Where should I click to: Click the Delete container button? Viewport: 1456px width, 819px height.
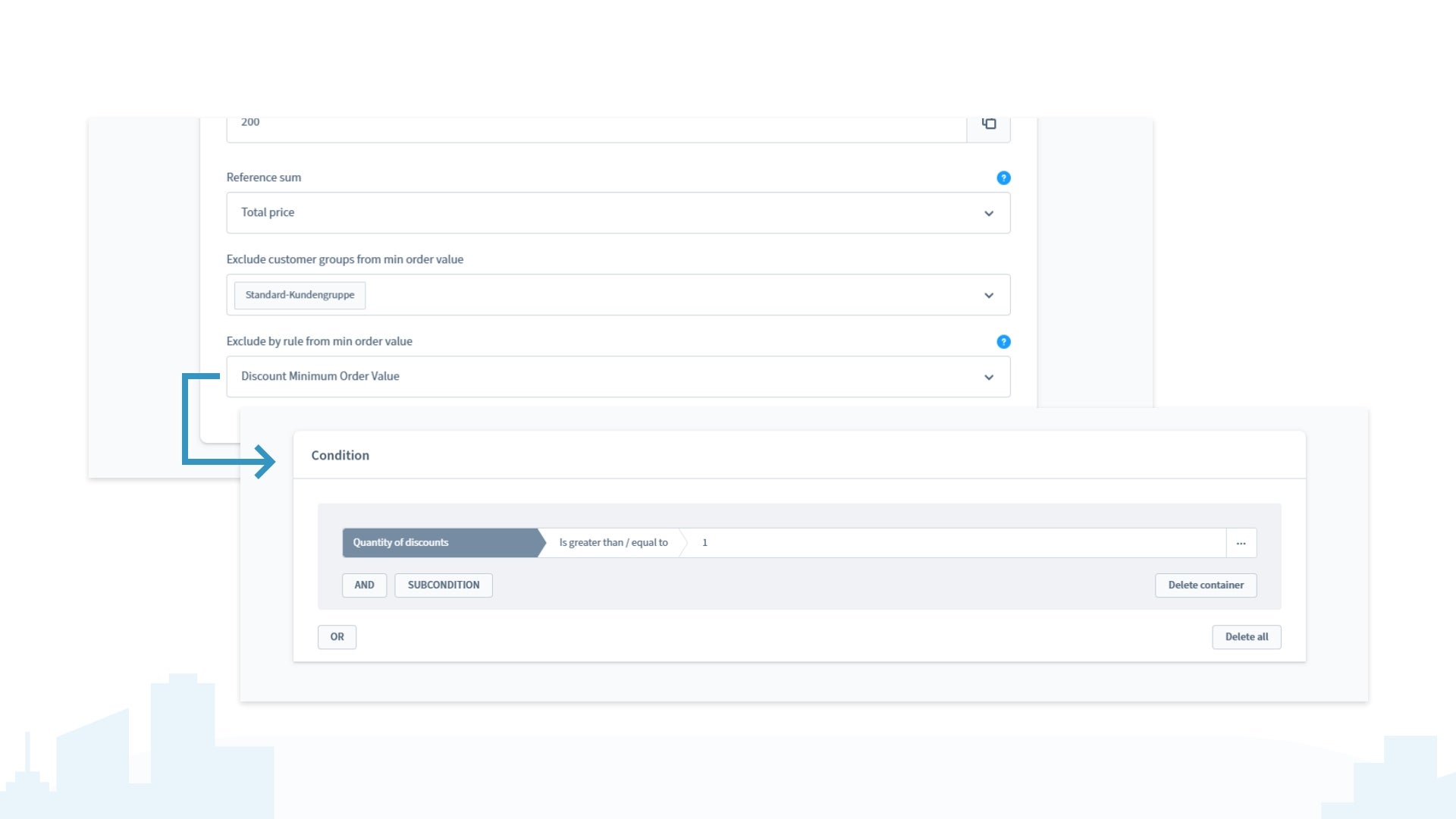pos(1206,585)
